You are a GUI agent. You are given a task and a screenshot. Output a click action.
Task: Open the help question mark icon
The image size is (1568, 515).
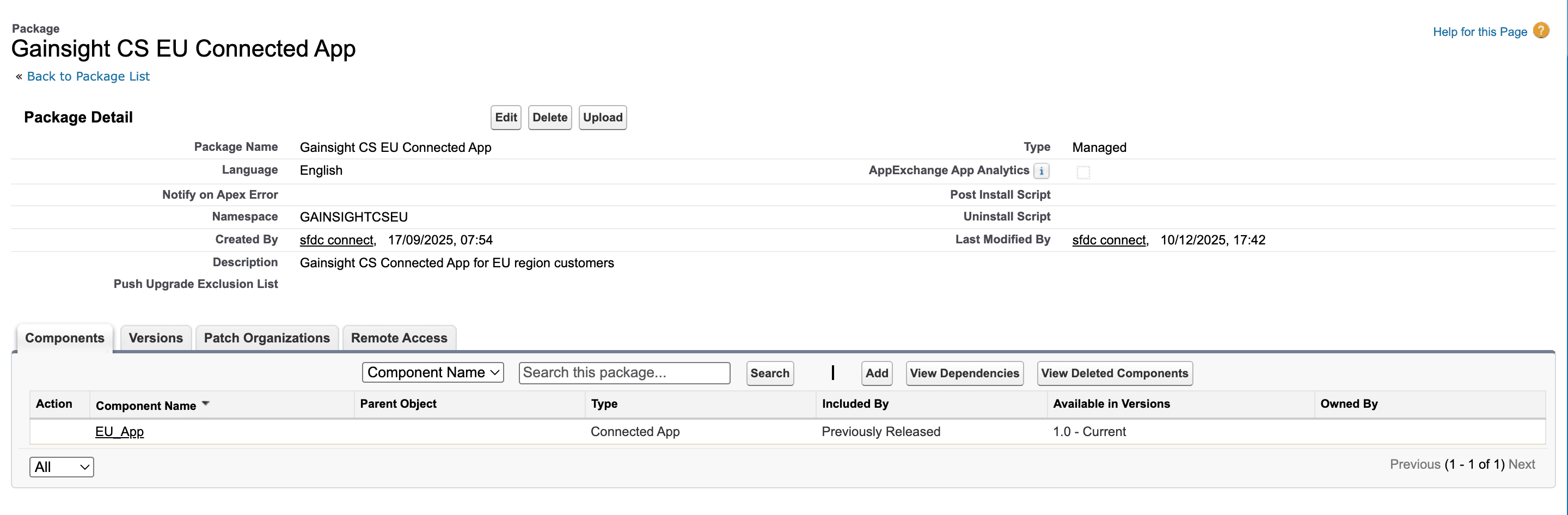(x=1541, y=30)
